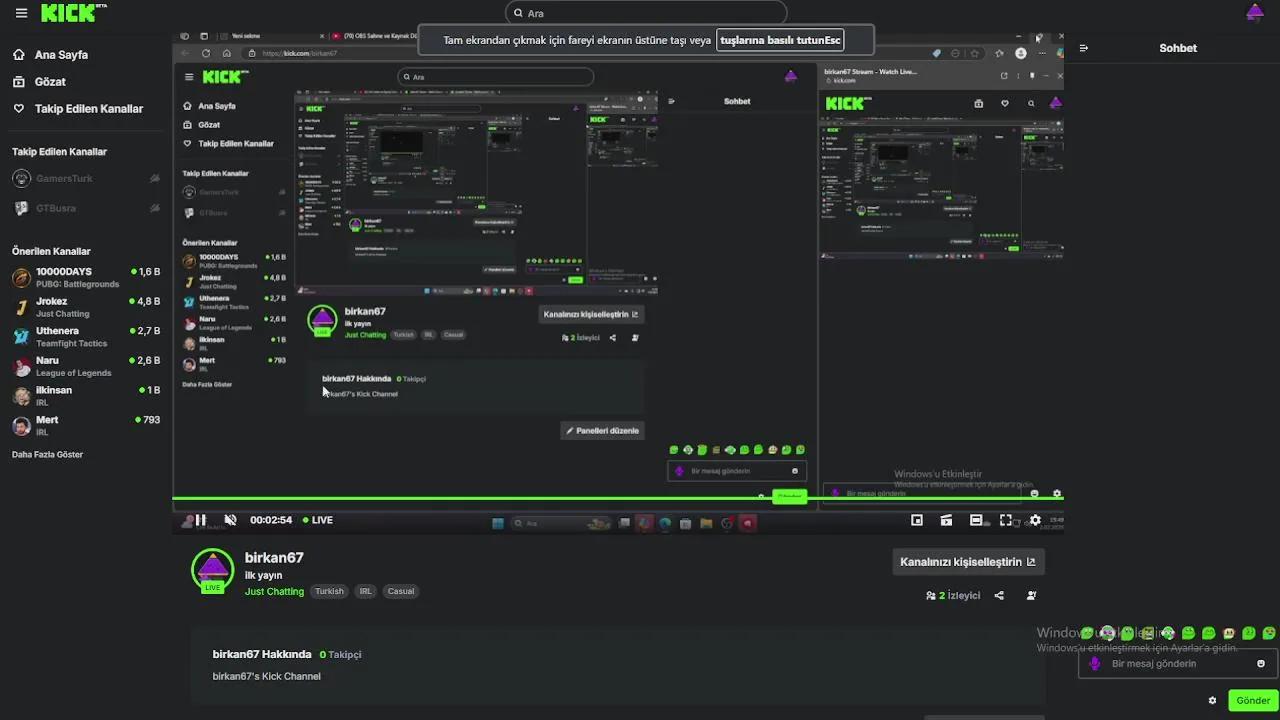Click the user profile avatar in top right

click(x=1254, y=13)
